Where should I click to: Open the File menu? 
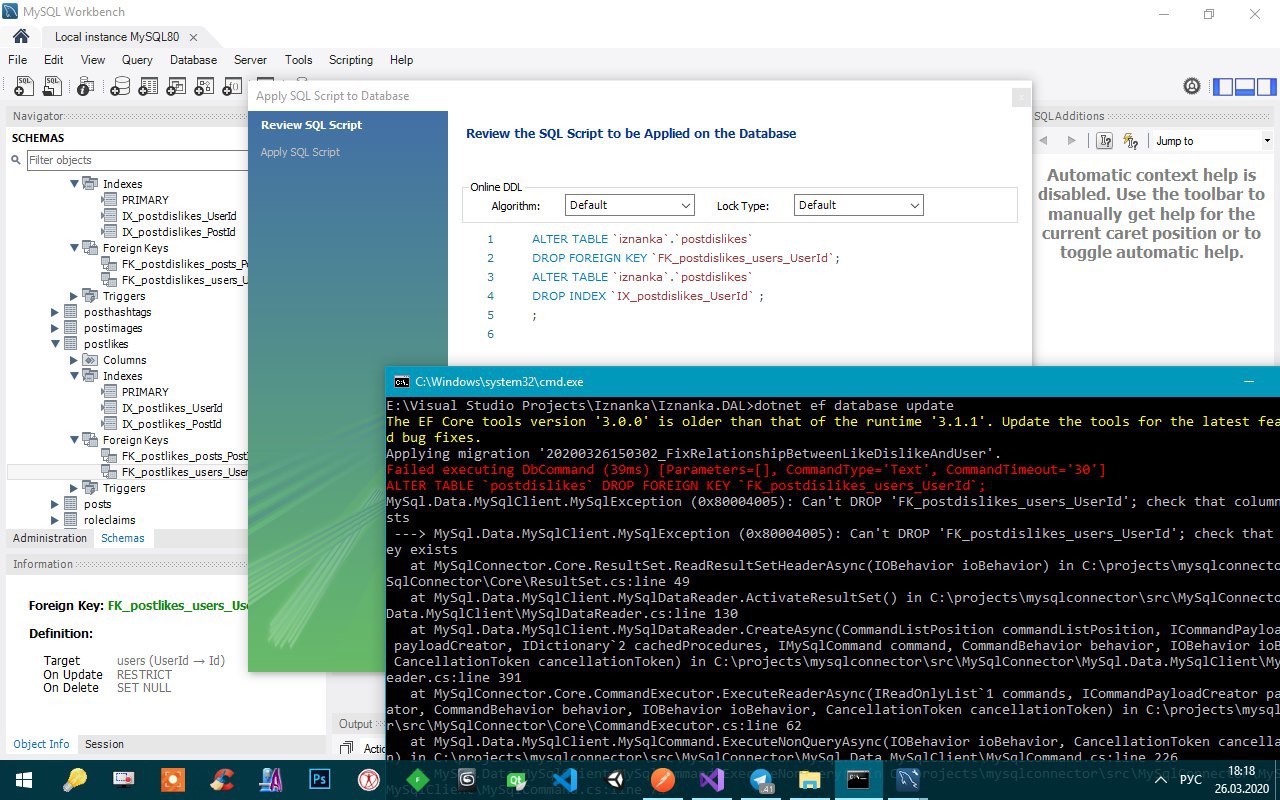[x=18, y=60]
